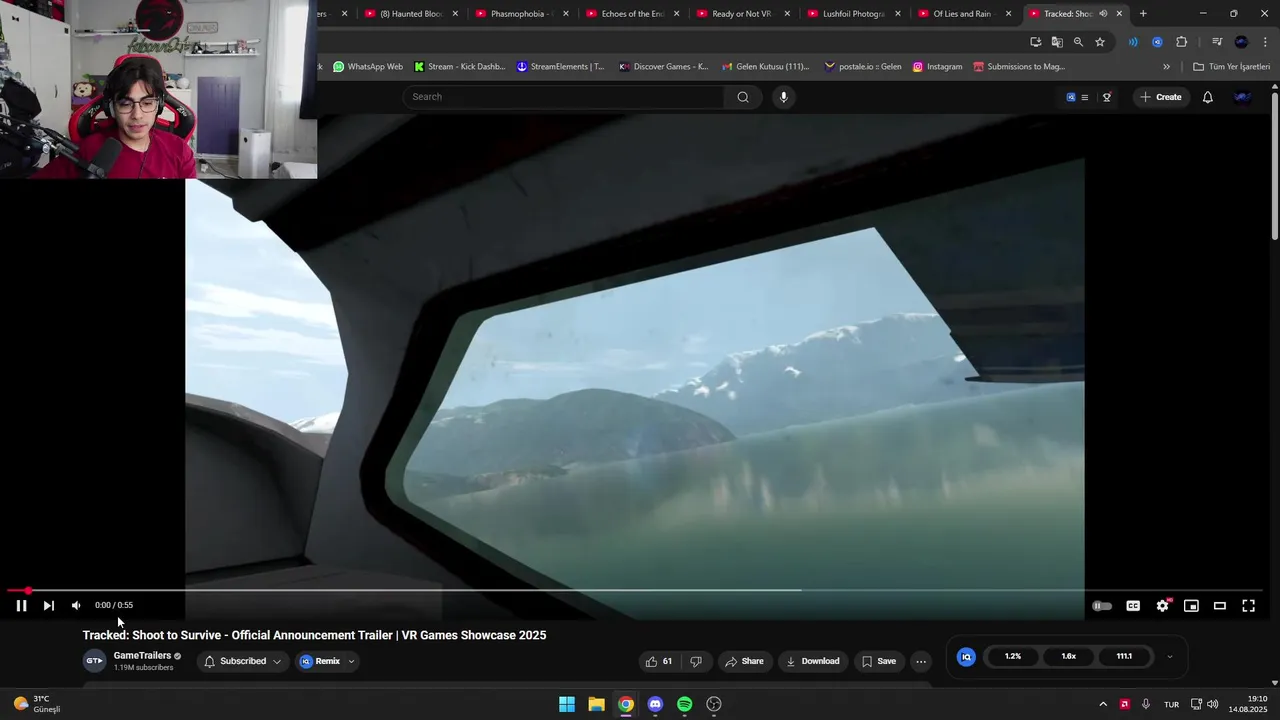
Task: Start voice search with microphone
Action: pyautogui.click(x=783, y=97)
